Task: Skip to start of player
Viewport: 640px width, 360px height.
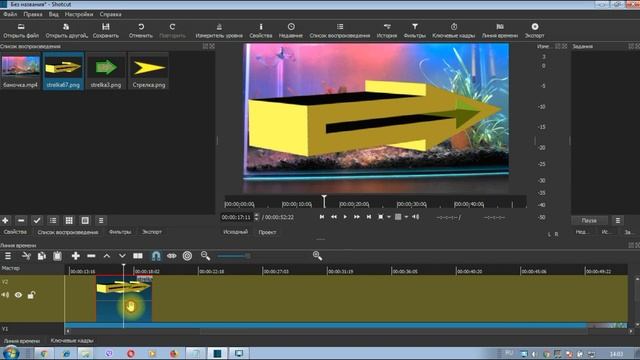Action: click(x=322, y=217)
